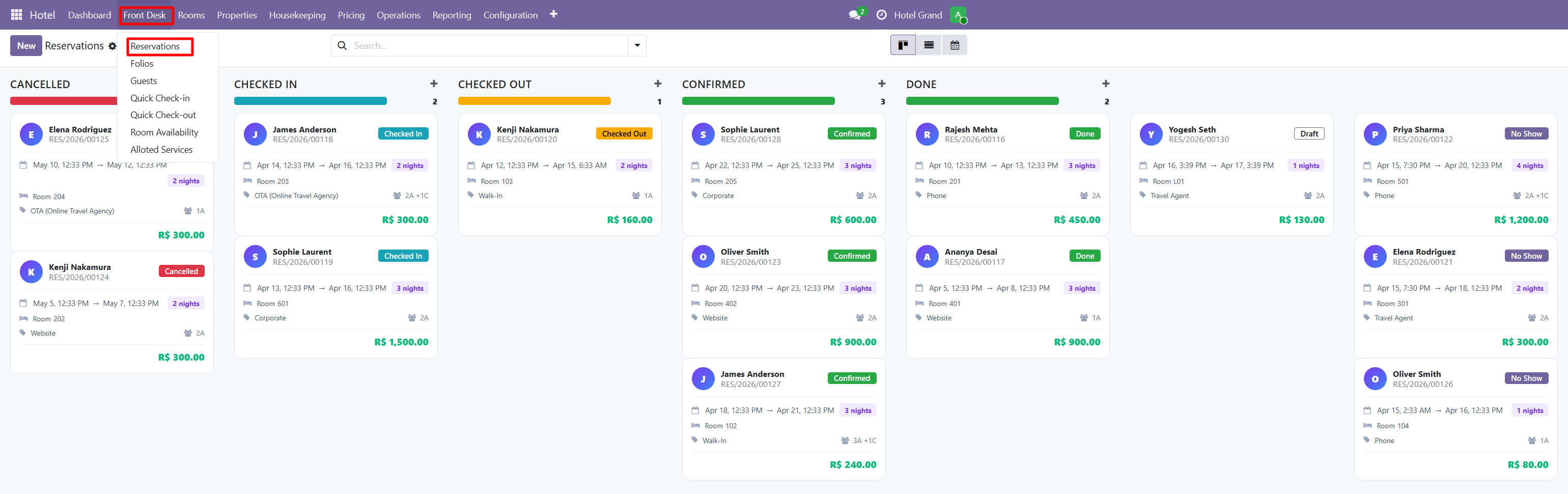Open the Reservations gear settings icon
This screenshot has width=1568, height=494.
[x=113, y=46]
